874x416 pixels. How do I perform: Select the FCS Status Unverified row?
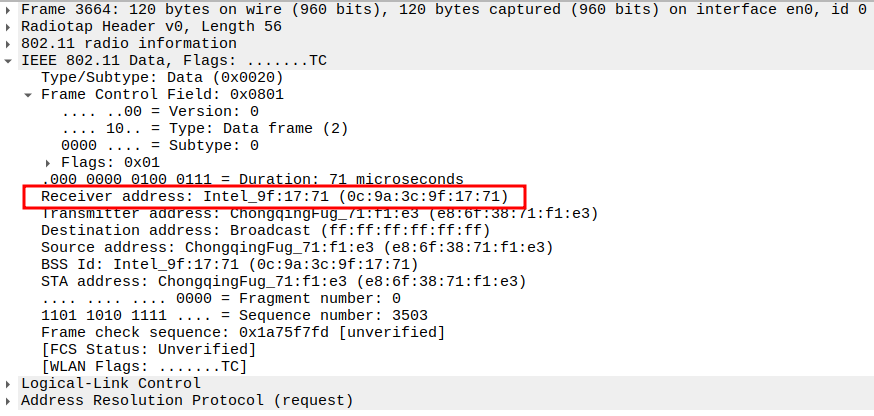click(148, 349)
